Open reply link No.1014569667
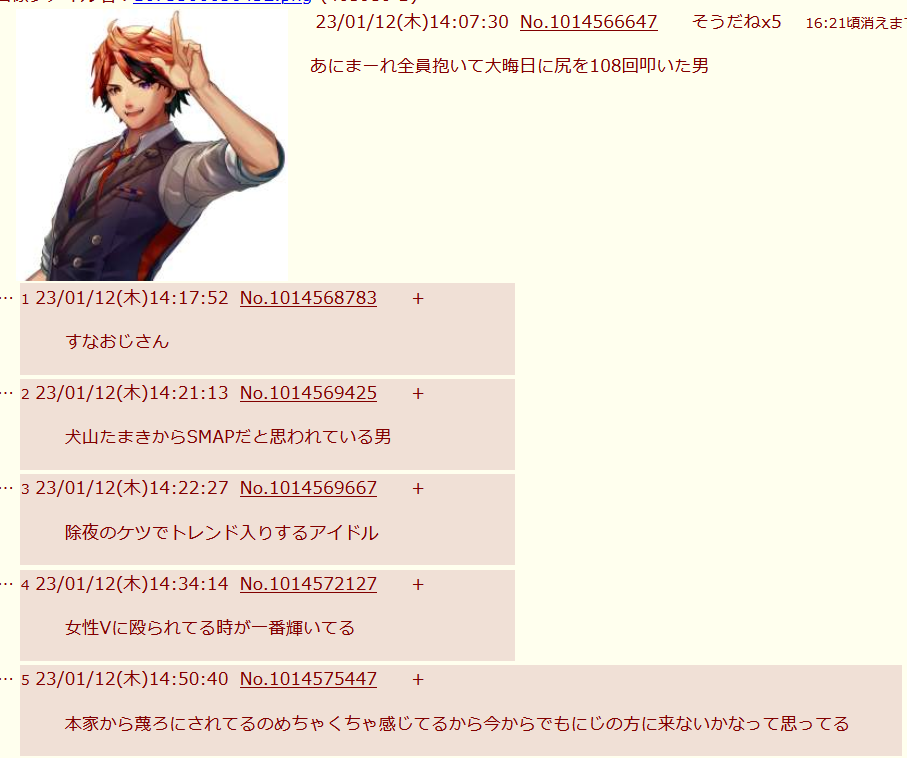Image resolution: width=907 pixels, height=758 pixels. coord(308,488)
